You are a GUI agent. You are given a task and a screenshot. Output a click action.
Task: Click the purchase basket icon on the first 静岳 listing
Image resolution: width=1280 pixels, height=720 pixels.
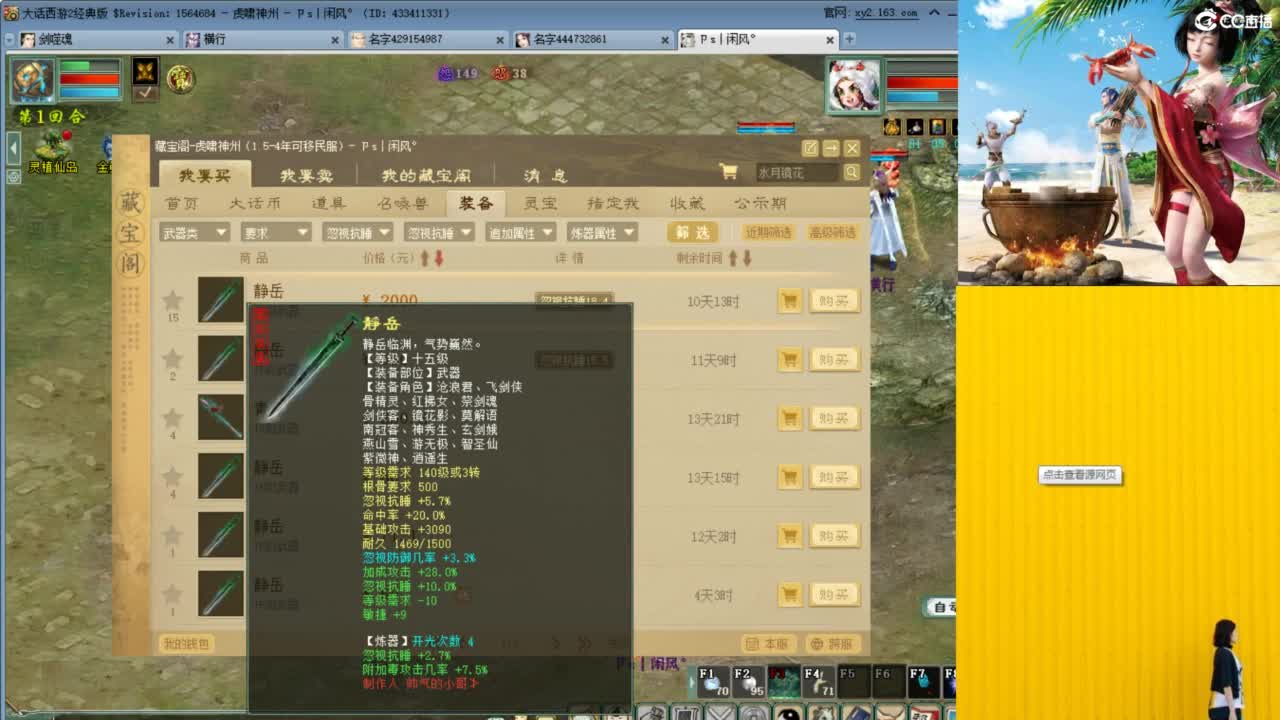(789, 300)
